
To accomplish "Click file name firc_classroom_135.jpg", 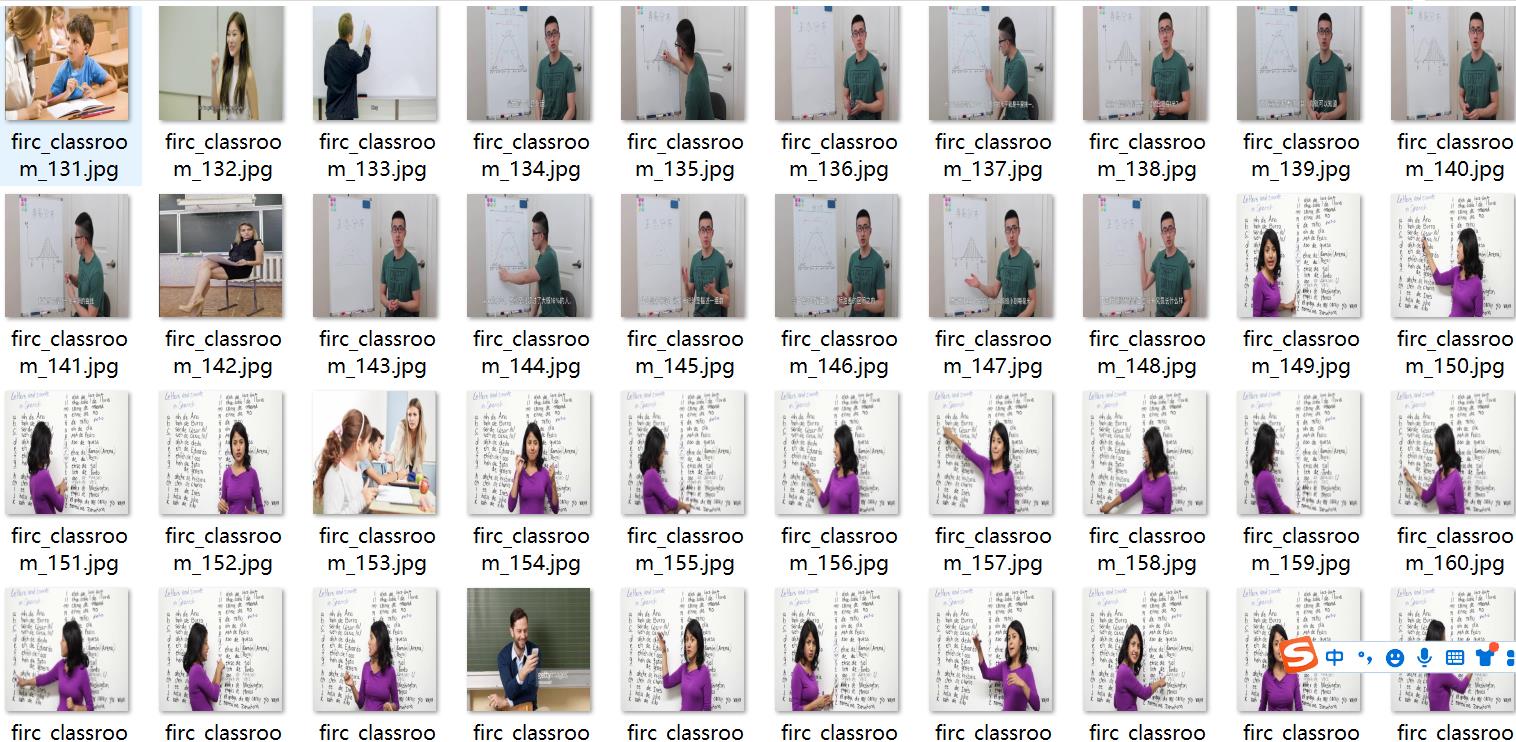I will [x=685, y=155].
